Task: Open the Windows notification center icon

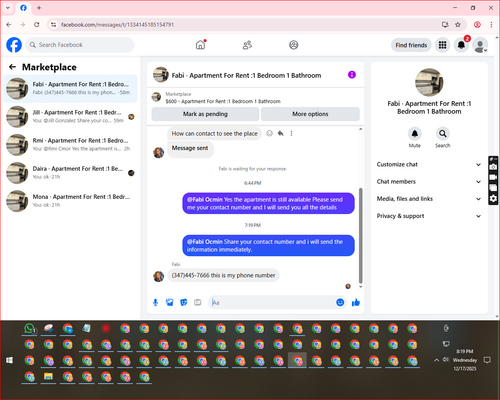Action: pyautogui.click(x=487, y=360)
